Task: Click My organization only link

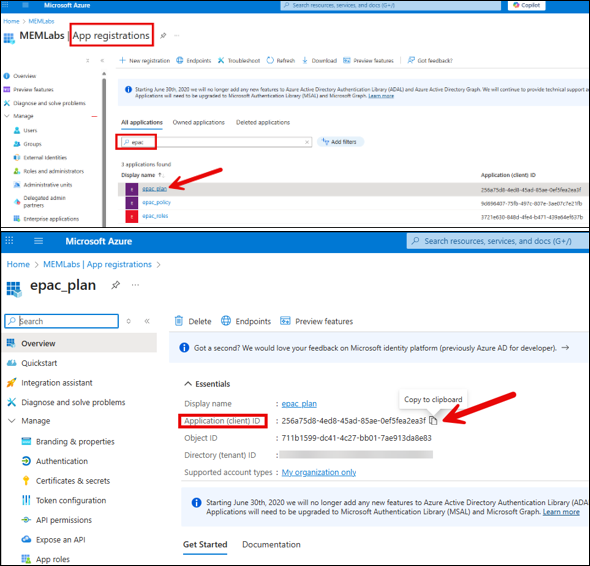Action: pos(319,472)
